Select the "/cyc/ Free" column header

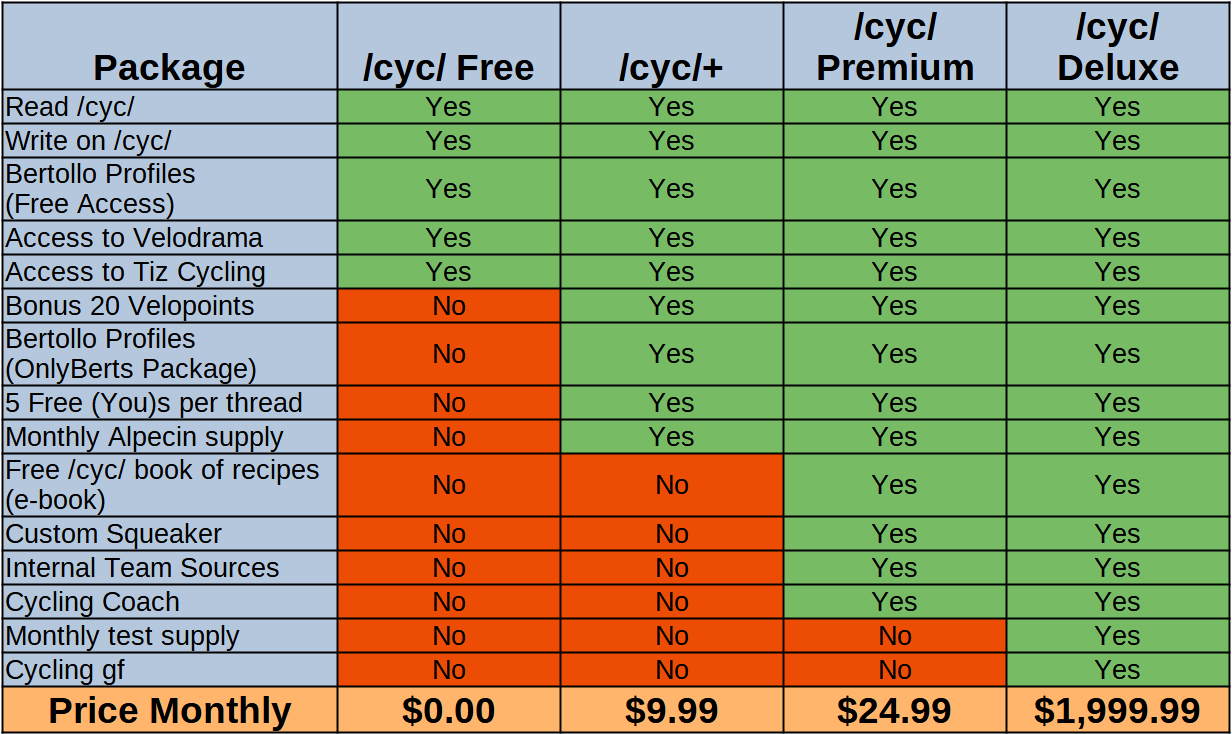[448, 68]
